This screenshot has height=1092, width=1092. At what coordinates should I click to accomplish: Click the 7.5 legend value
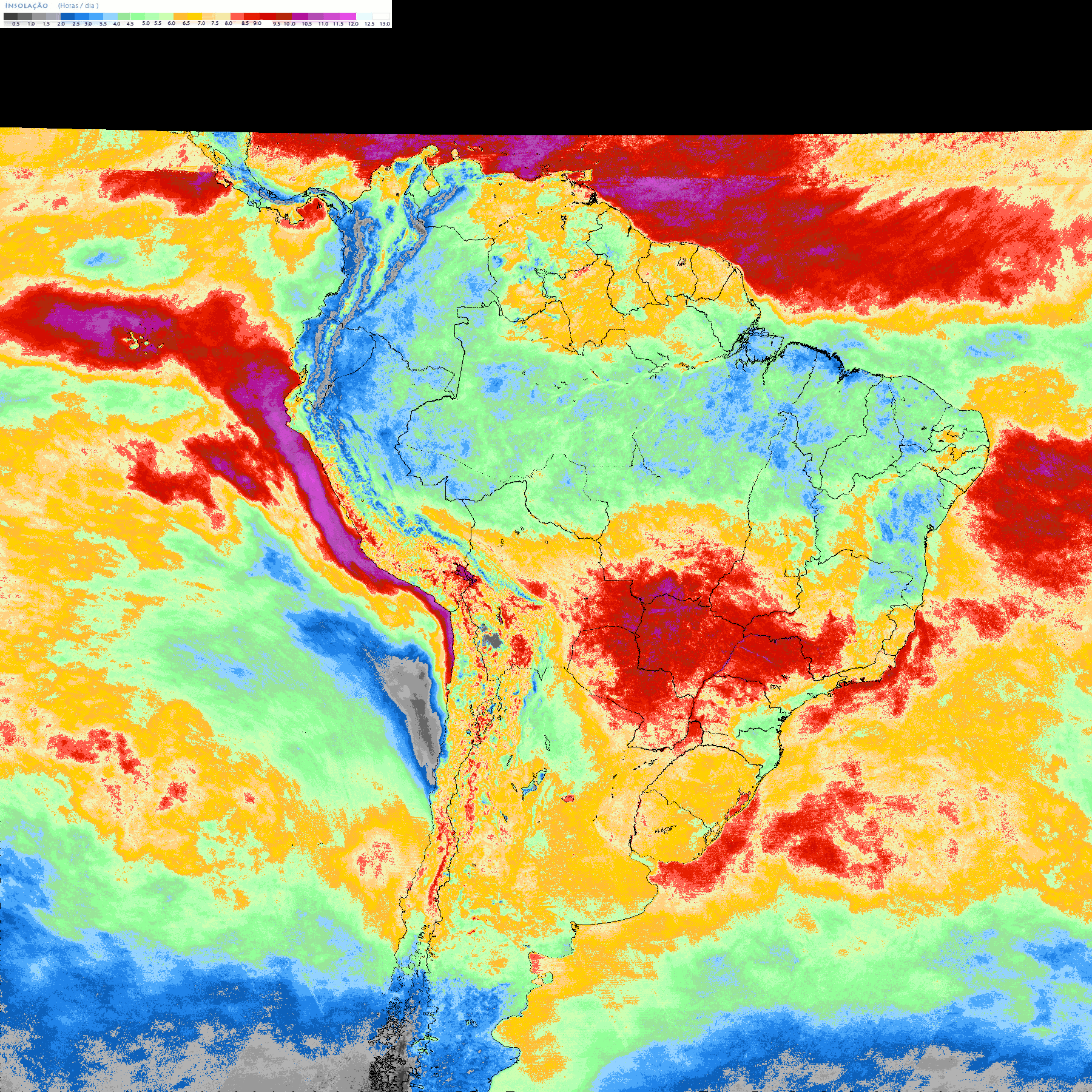point(215,23)
